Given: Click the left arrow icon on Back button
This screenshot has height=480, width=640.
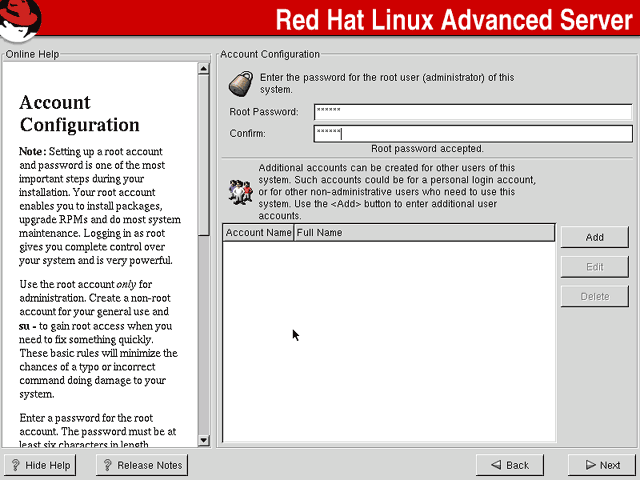Looking at the screenshot, I should click(496, 464).
